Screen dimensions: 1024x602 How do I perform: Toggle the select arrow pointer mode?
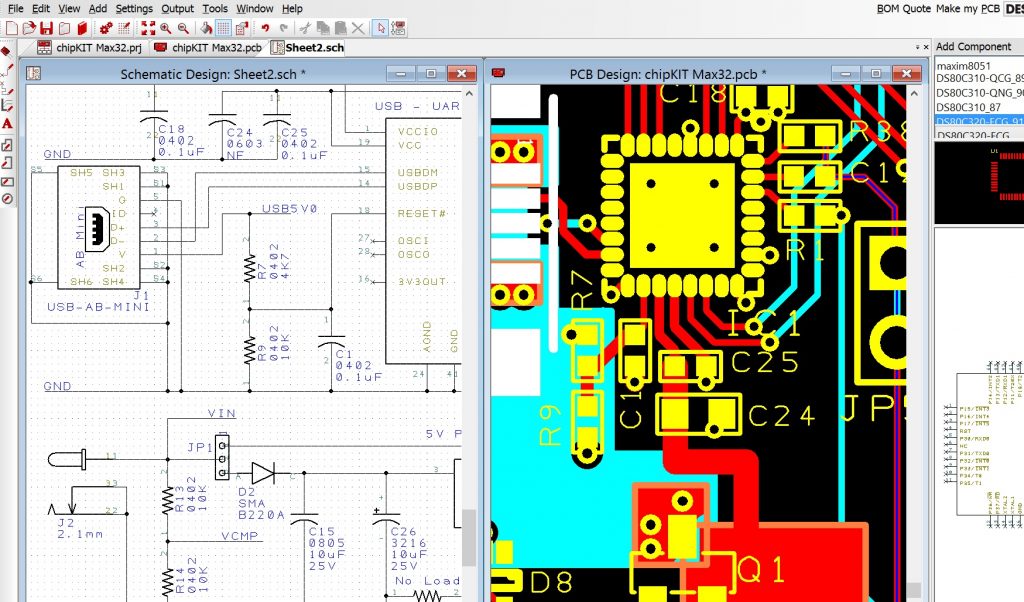tap(381, 27)
